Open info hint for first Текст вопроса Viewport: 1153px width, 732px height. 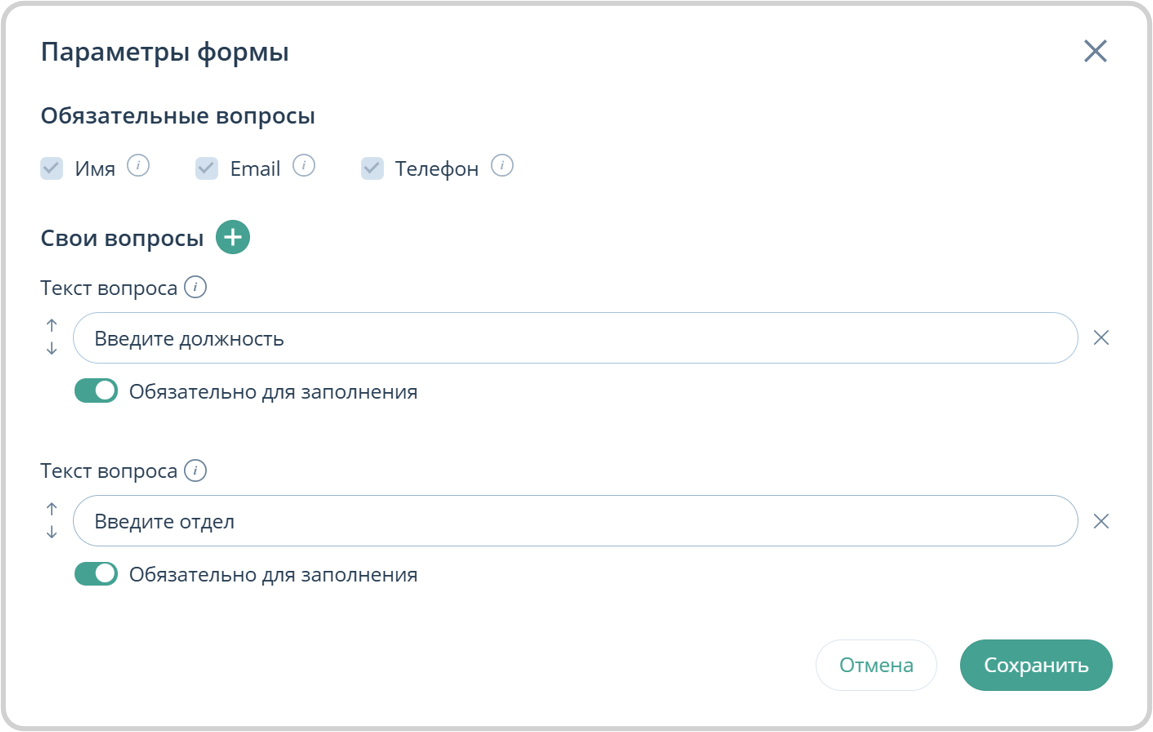click(197, 287)
